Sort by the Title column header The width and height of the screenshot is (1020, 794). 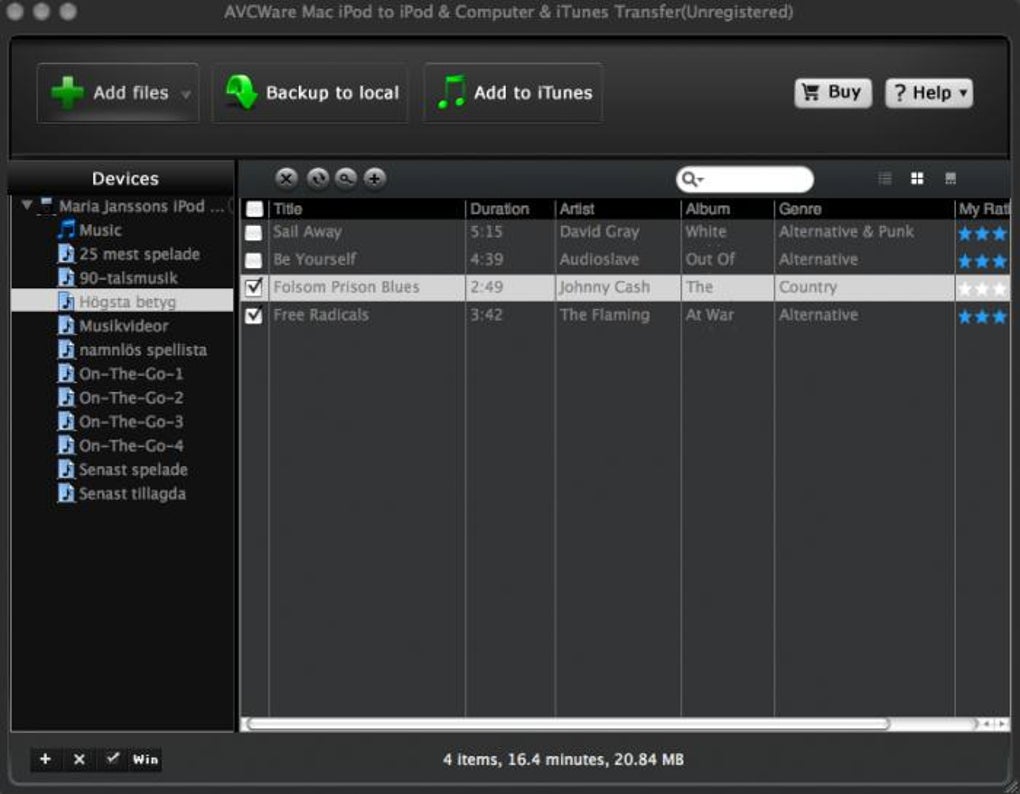point(367,209)
